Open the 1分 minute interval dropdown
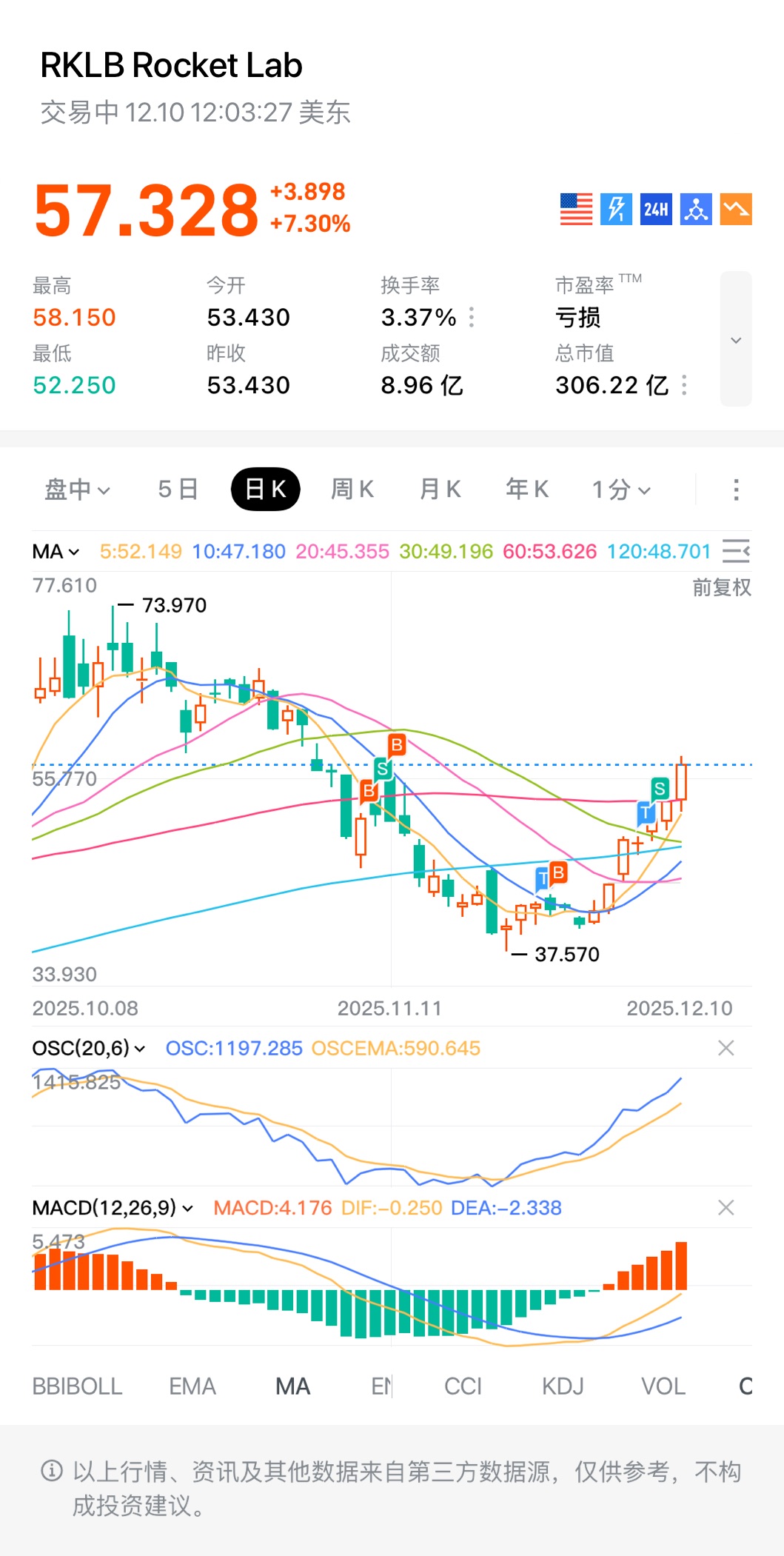This screenshot has width=784, height=1556. 621,490
